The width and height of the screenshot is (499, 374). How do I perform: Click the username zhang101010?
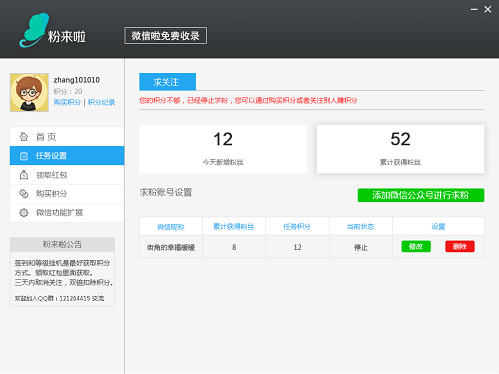point(77,80)
